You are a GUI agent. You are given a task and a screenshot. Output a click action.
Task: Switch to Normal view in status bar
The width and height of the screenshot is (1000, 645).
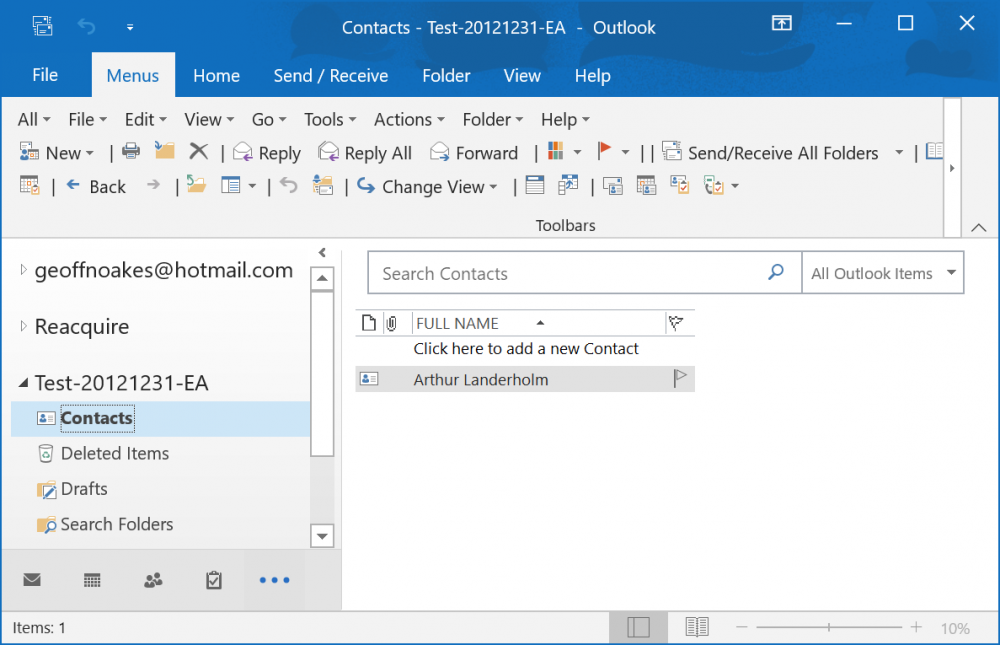638,627
